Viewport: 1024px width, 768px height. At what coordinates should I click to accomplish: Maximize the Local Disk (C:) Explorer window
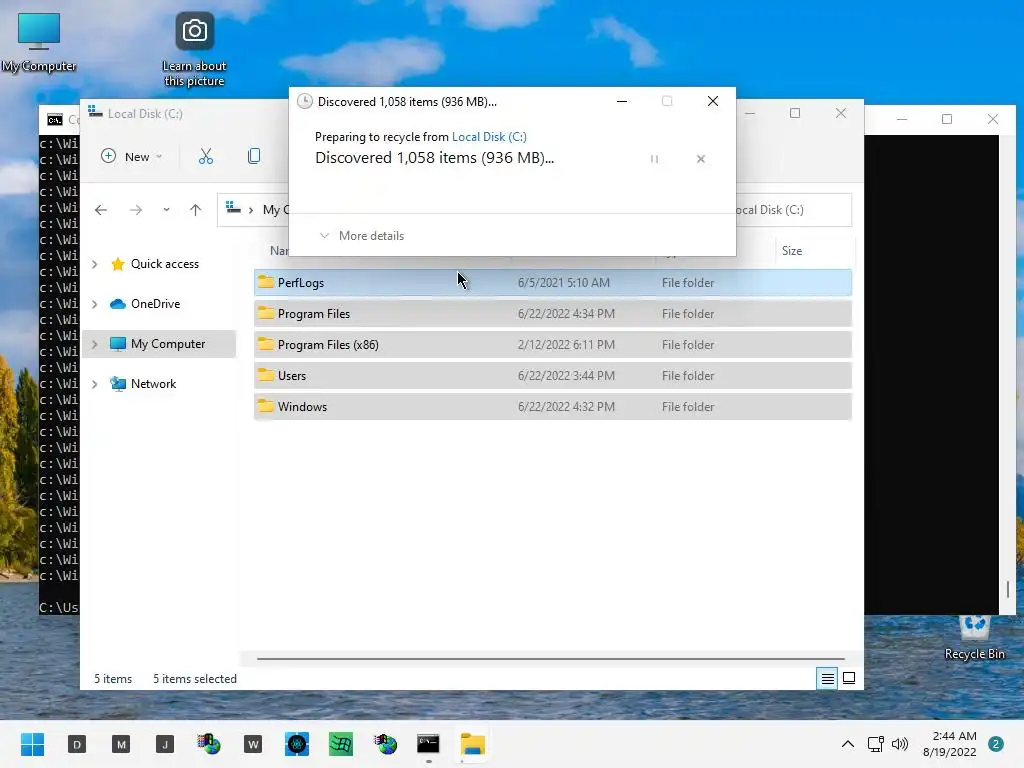(795, 113)
